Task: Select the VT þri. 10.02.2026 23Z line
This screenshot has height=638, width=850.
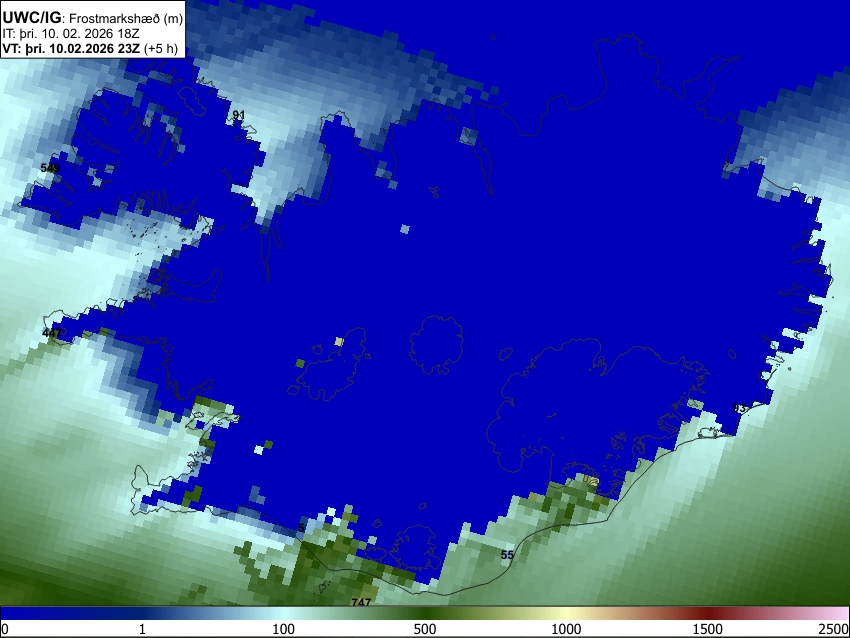Action: (90, 48)
